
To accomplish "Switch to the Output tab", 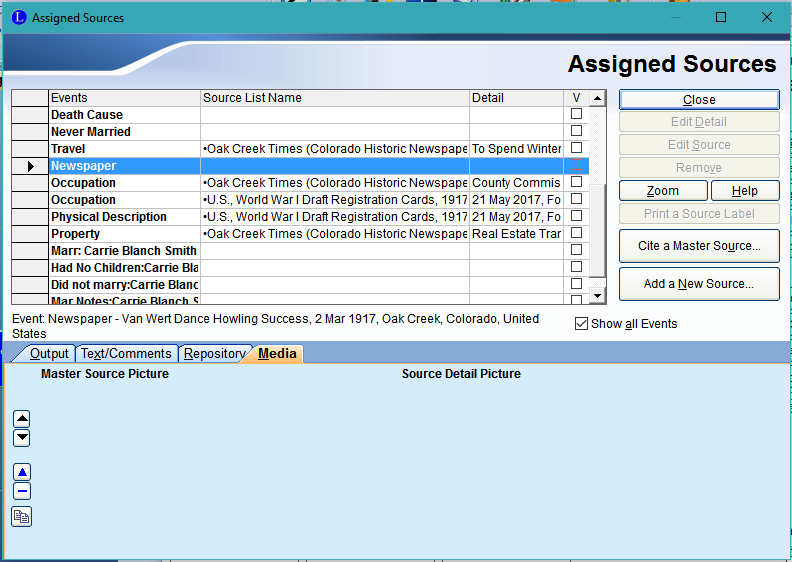I will (x=48, y=353).
